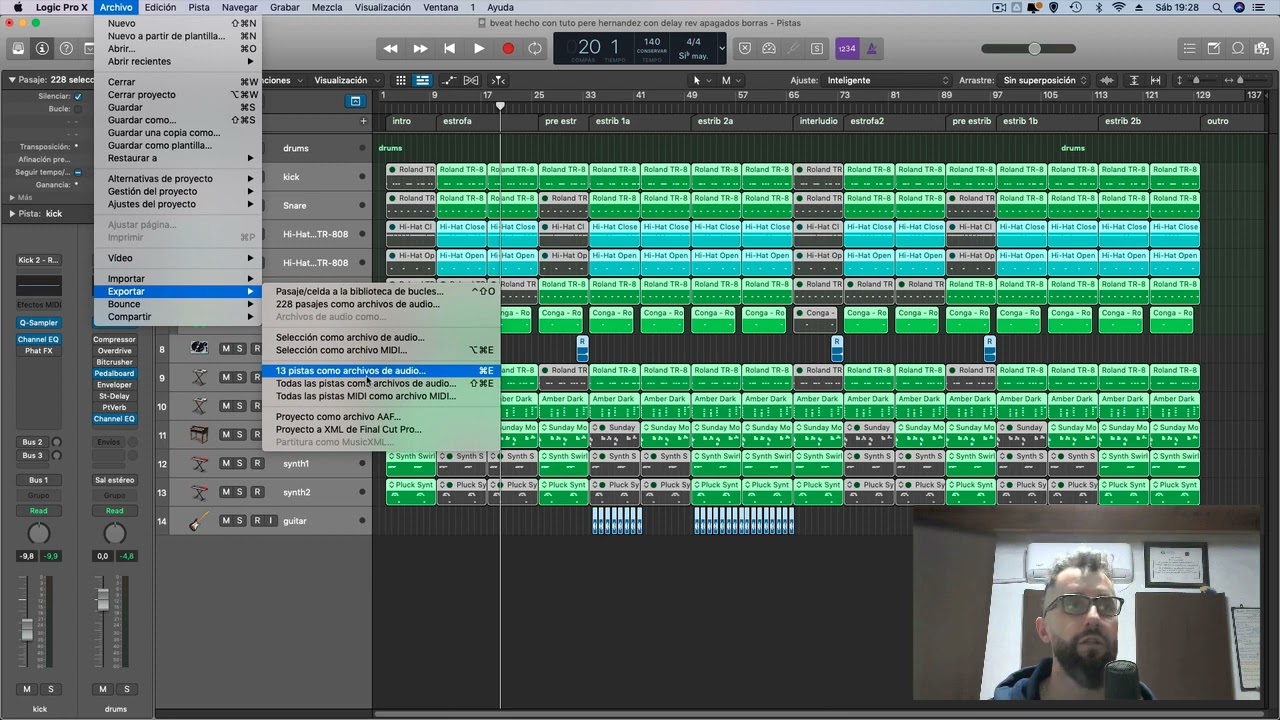1280x720 pixels.
Task: Click the Catch playhead icon
Action: 498,80
